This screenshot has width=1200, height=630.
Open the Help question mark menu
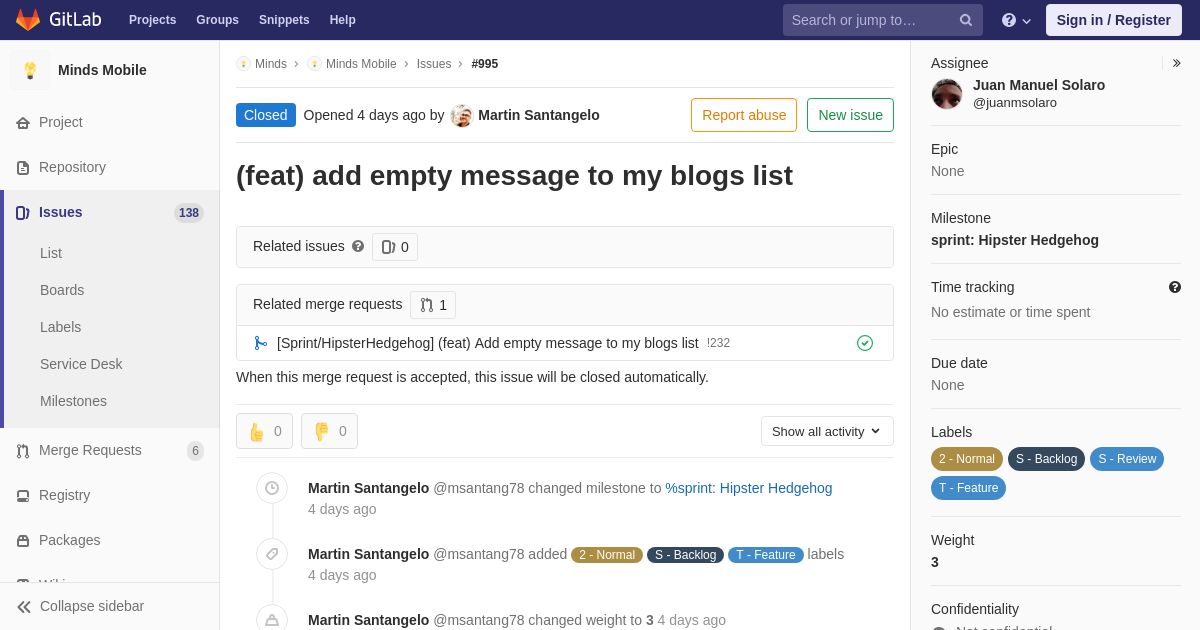point(1016,20)
